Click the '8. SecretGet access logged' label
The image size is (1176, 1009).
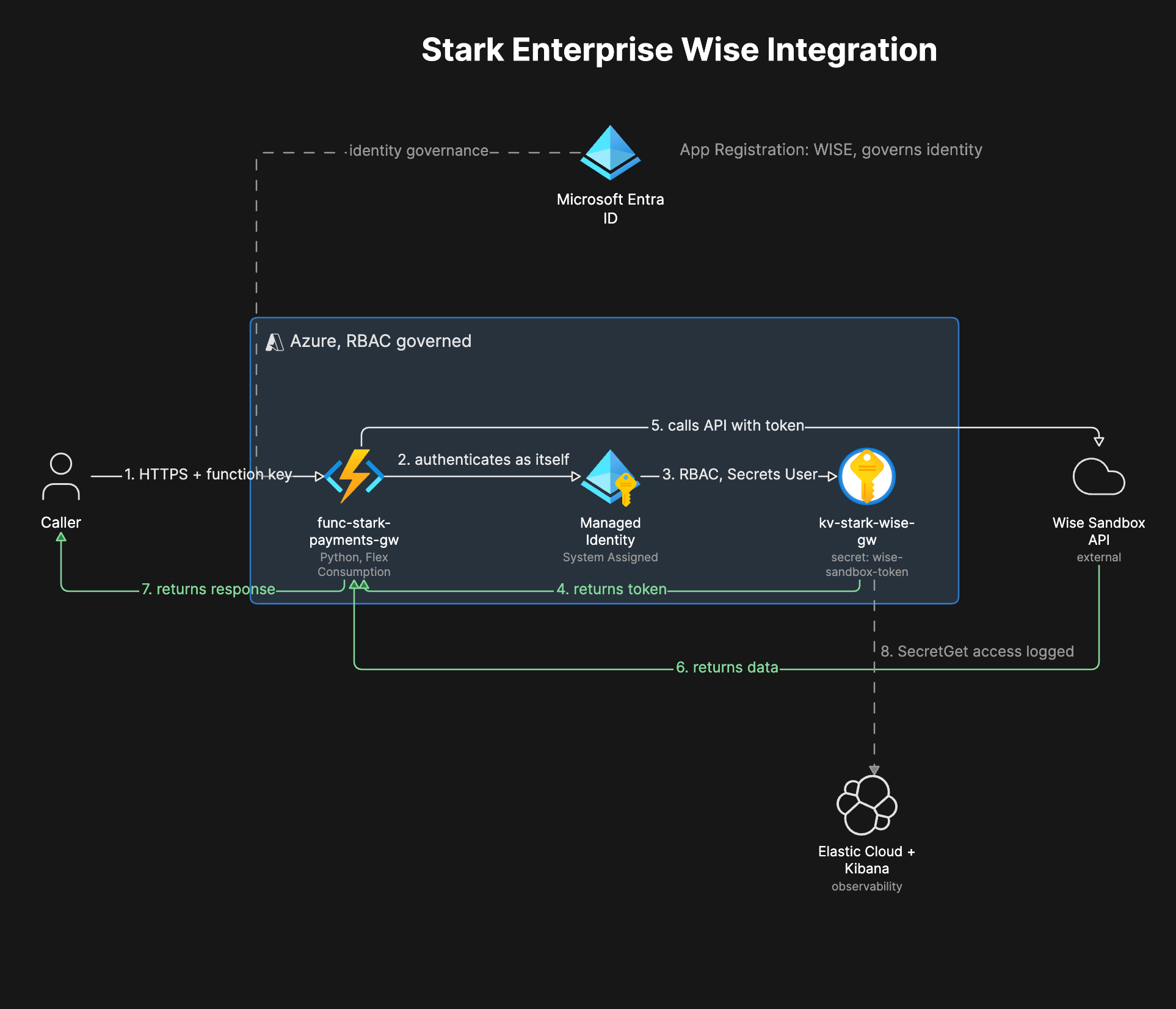point(977,652)
